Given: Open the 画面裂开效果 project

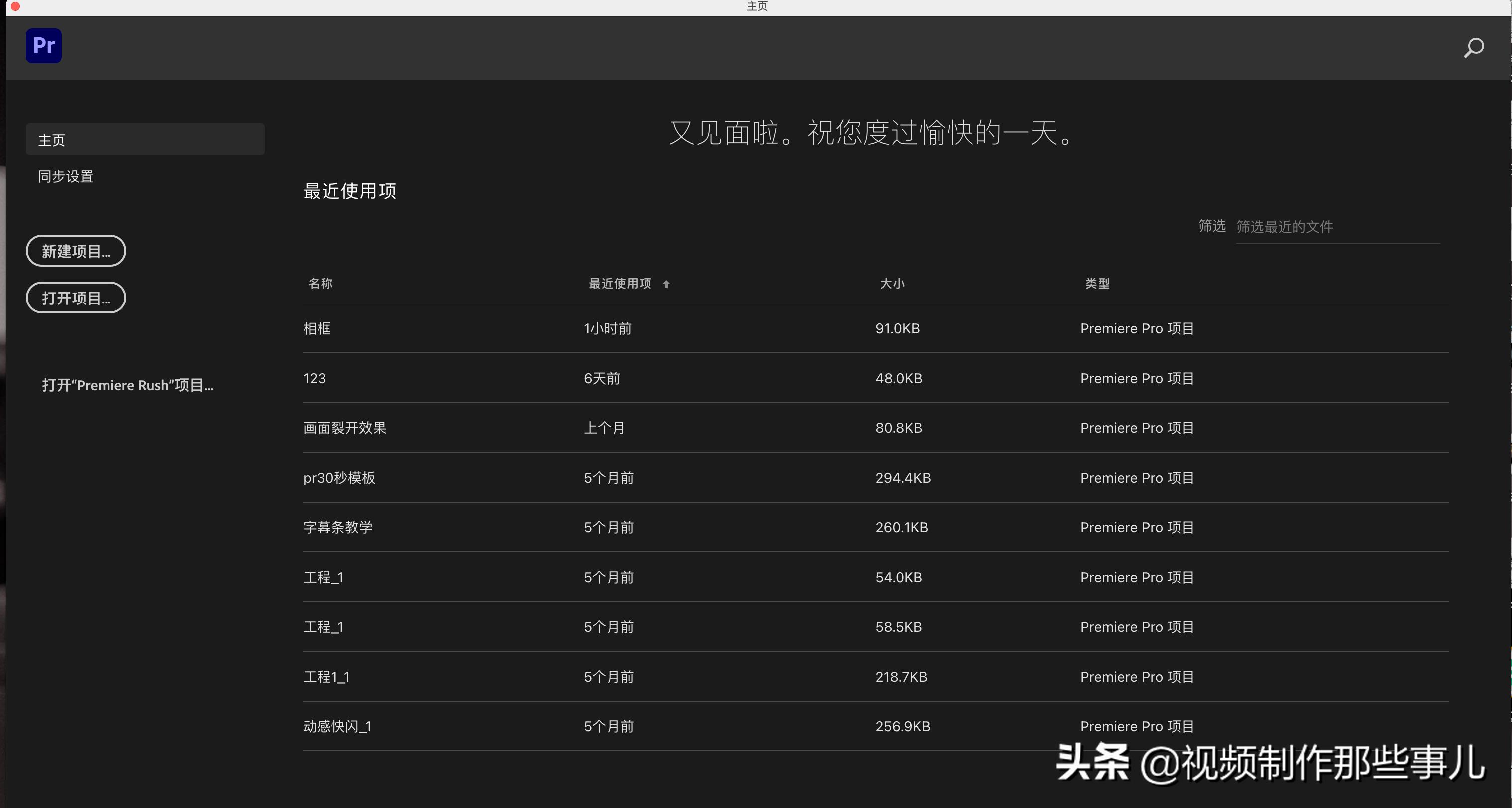Looking at the screenshot, I should [x=344, y=428].
